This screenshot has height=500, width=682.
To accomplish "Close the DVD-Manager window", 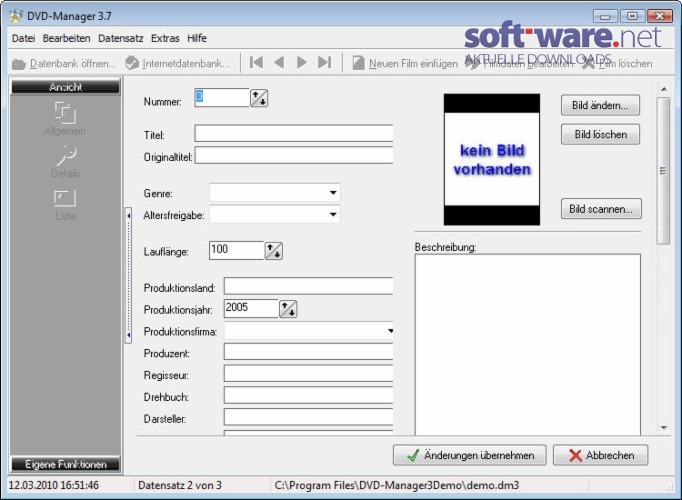I will 660,17.
